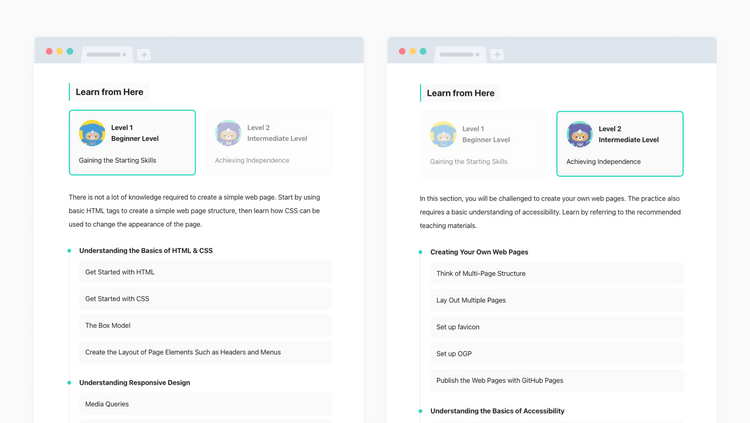Click Learn from Here heading in right window
This screenshot has height=423, width=750.
point(461,93)
